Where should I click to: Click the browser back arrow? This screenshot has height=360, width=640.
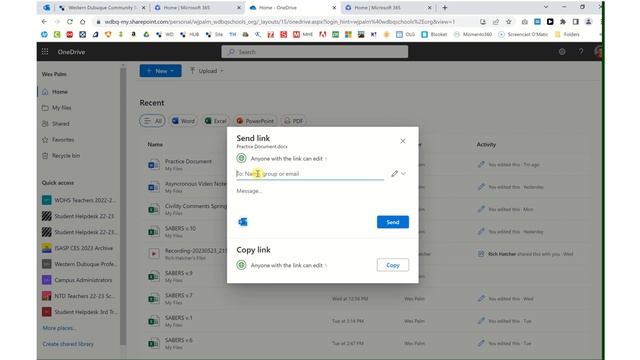tap(44, 22)
